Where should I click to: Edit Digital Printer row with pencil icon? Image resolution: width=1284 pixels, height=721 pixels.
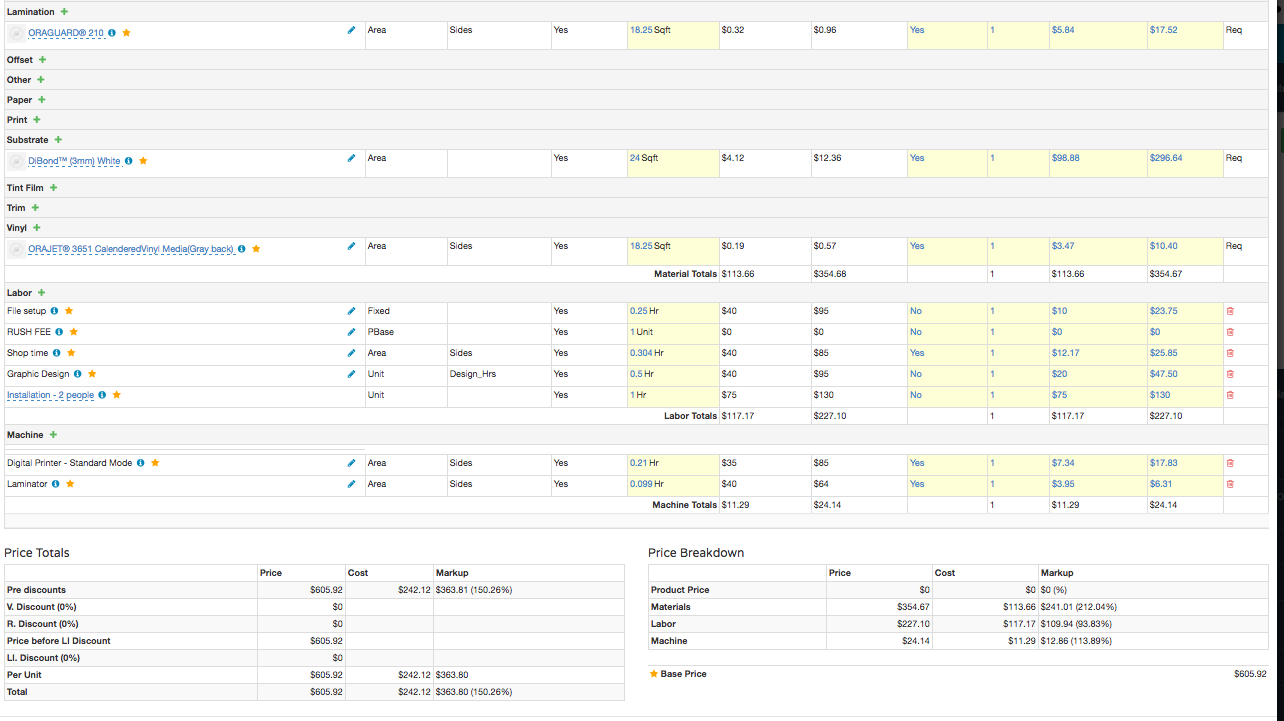click(351, 464)
